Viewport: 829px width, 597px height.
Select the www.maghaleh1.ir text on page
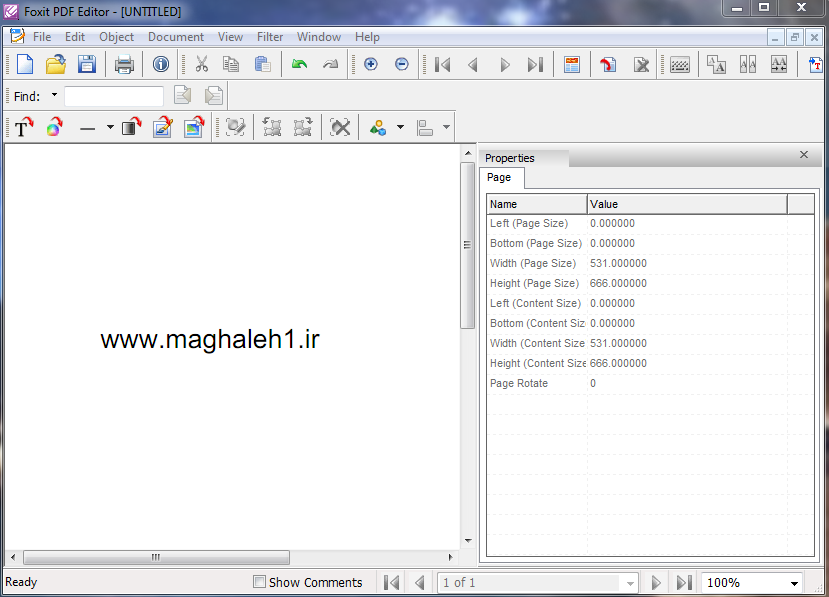coord(210,339)
